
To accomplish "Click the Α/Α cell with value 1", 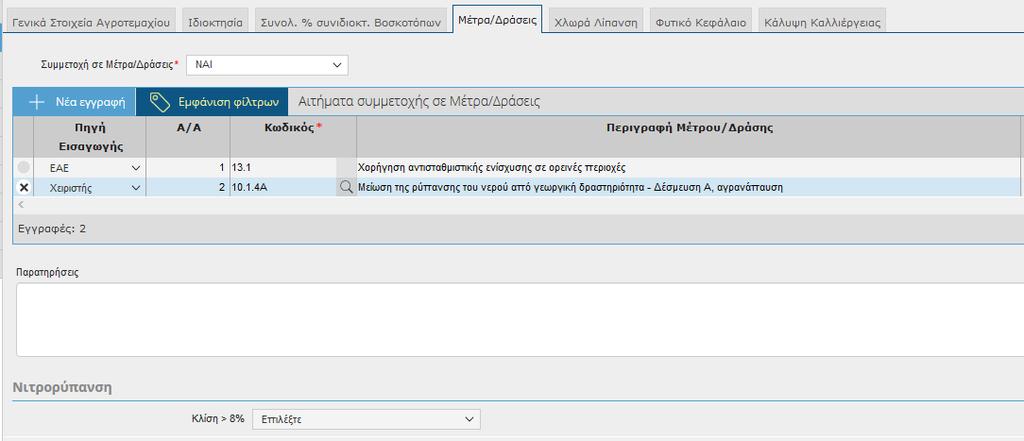I will click(x=188, y=168).
